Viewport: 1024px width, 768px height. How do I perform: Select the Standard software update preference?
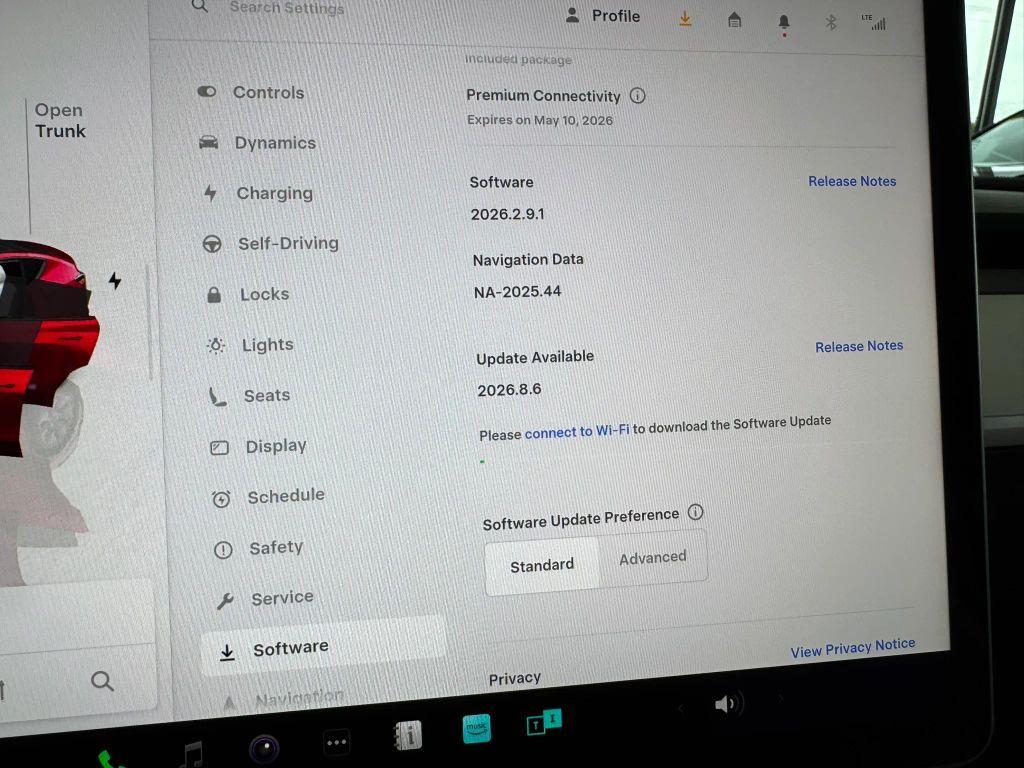tap(542, 565)
